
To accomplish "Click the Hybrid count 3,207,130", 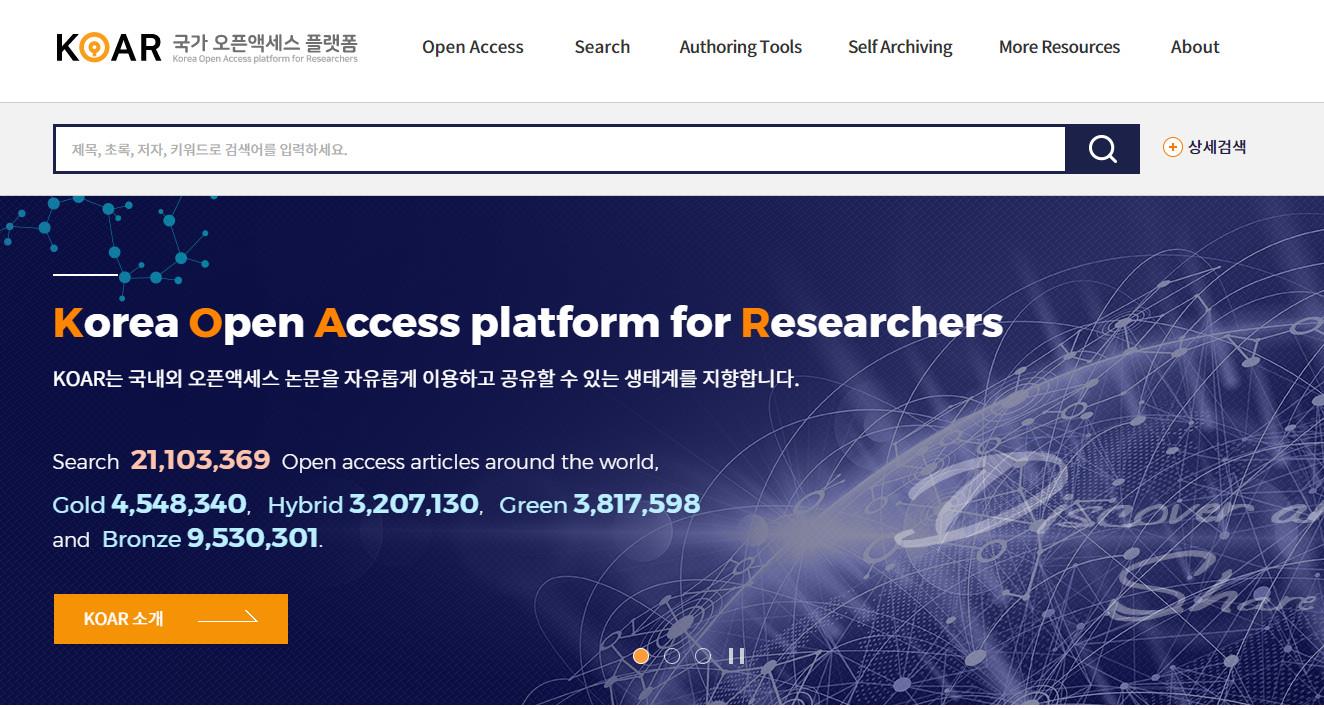I will (414, 504).
